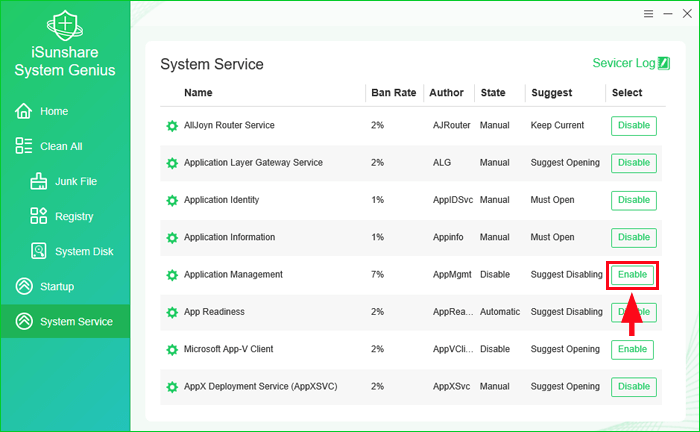
Task: Disable Application Layer Gateway Service
Action: [x=633, y=163]
